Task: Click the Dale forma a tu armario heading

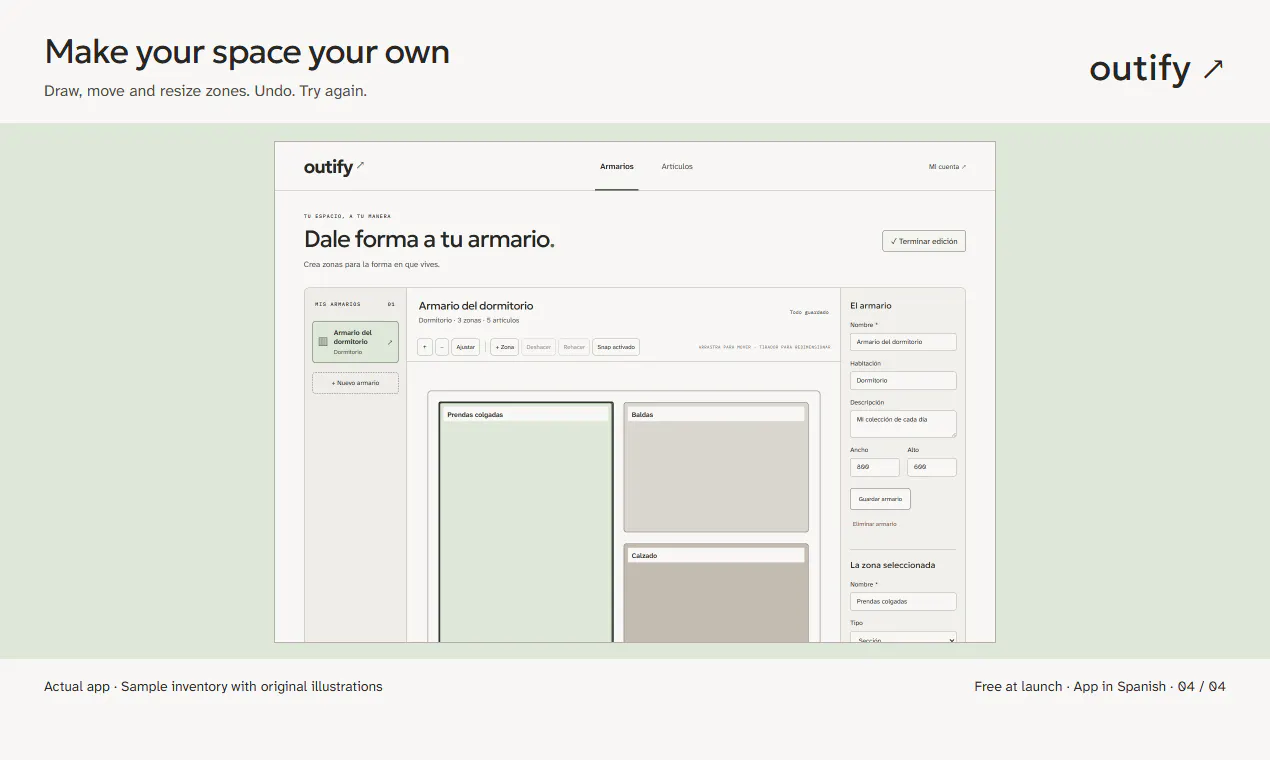Action: click(x=429, y=240)
